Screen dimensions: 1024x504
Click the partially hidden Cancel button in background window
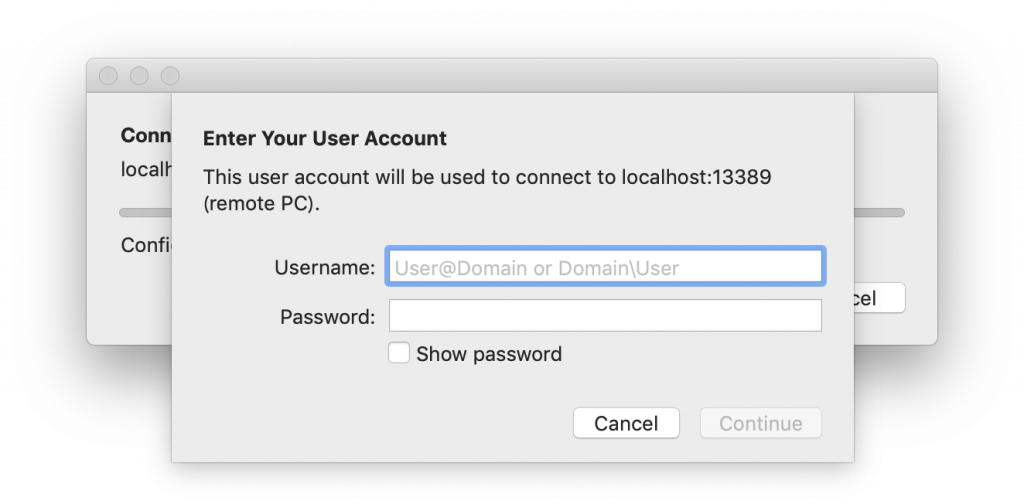click(878, 298)
